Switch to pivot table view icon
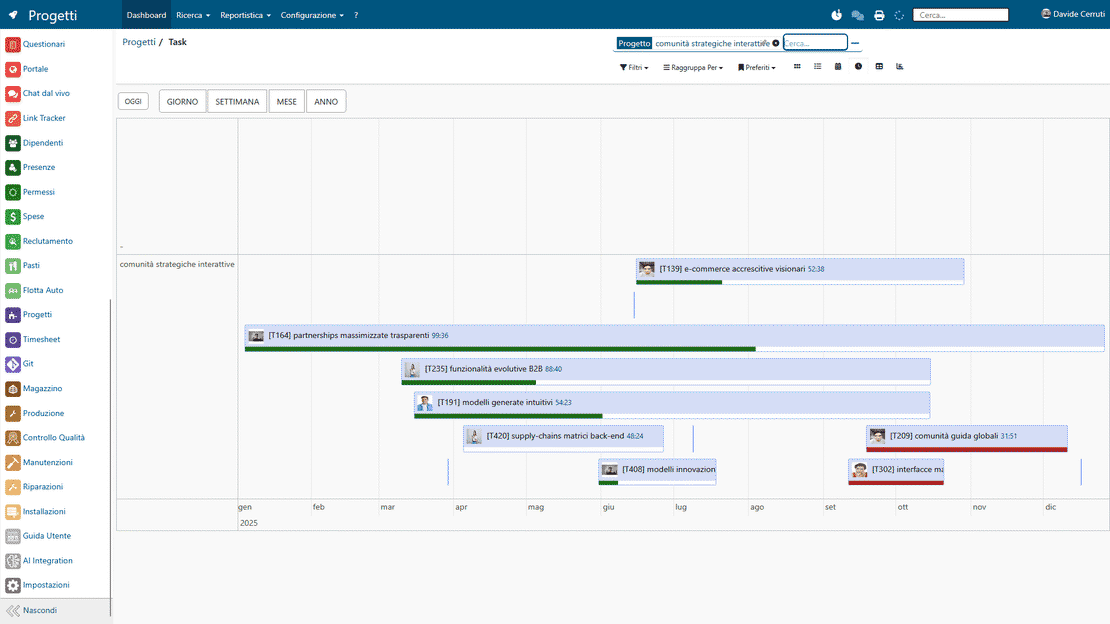1110x624 pixels. click(879, 67)
